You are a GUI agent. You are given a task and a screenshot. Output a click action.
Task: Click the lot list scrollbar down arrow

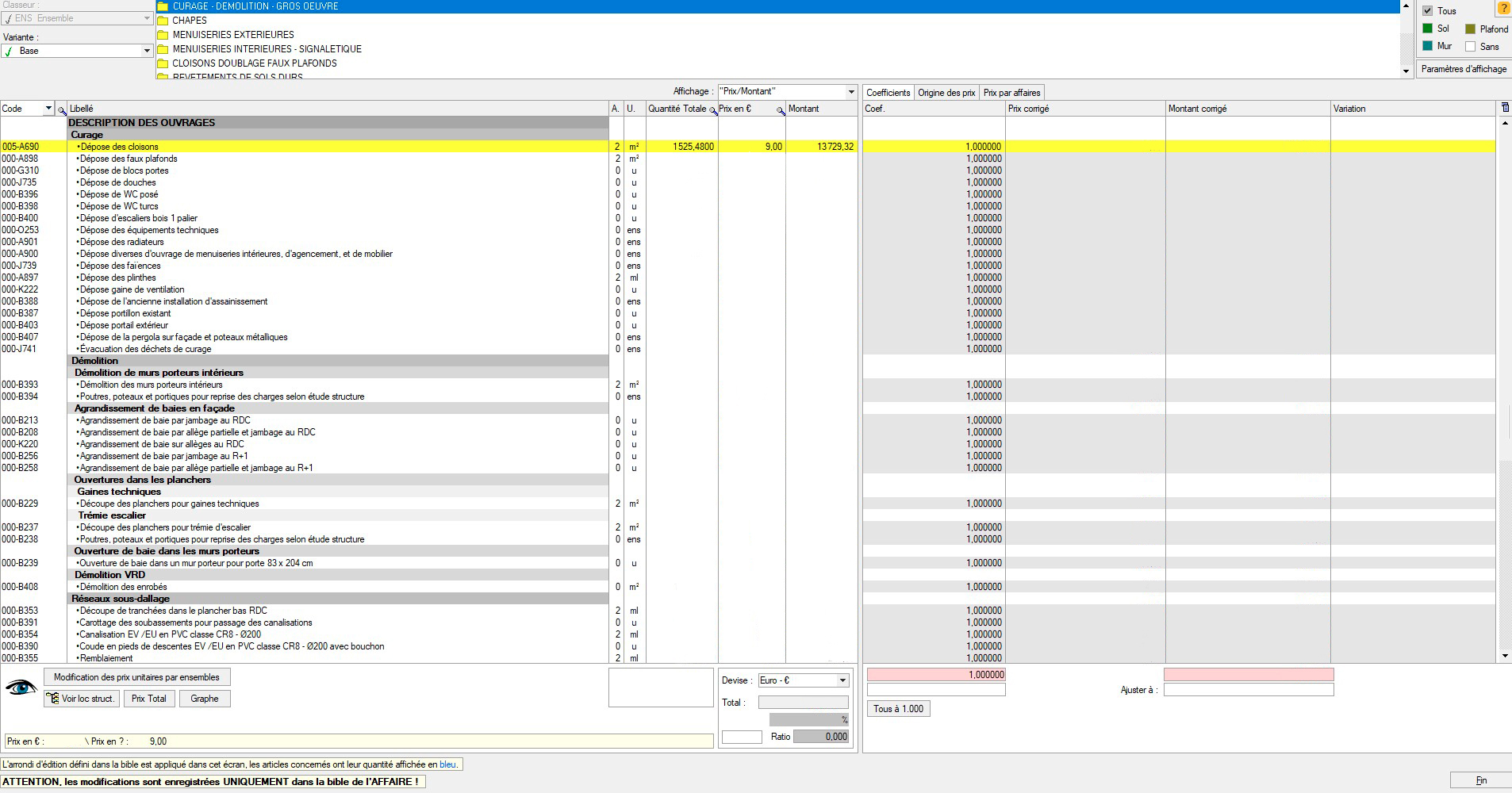pos(1406,71)
